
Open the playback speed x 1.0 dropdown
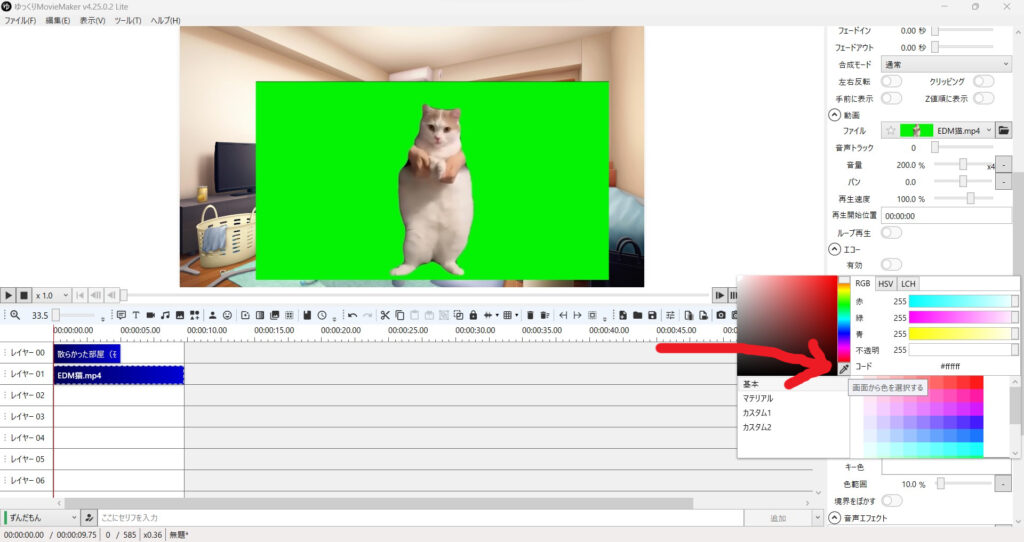[52, 295]
